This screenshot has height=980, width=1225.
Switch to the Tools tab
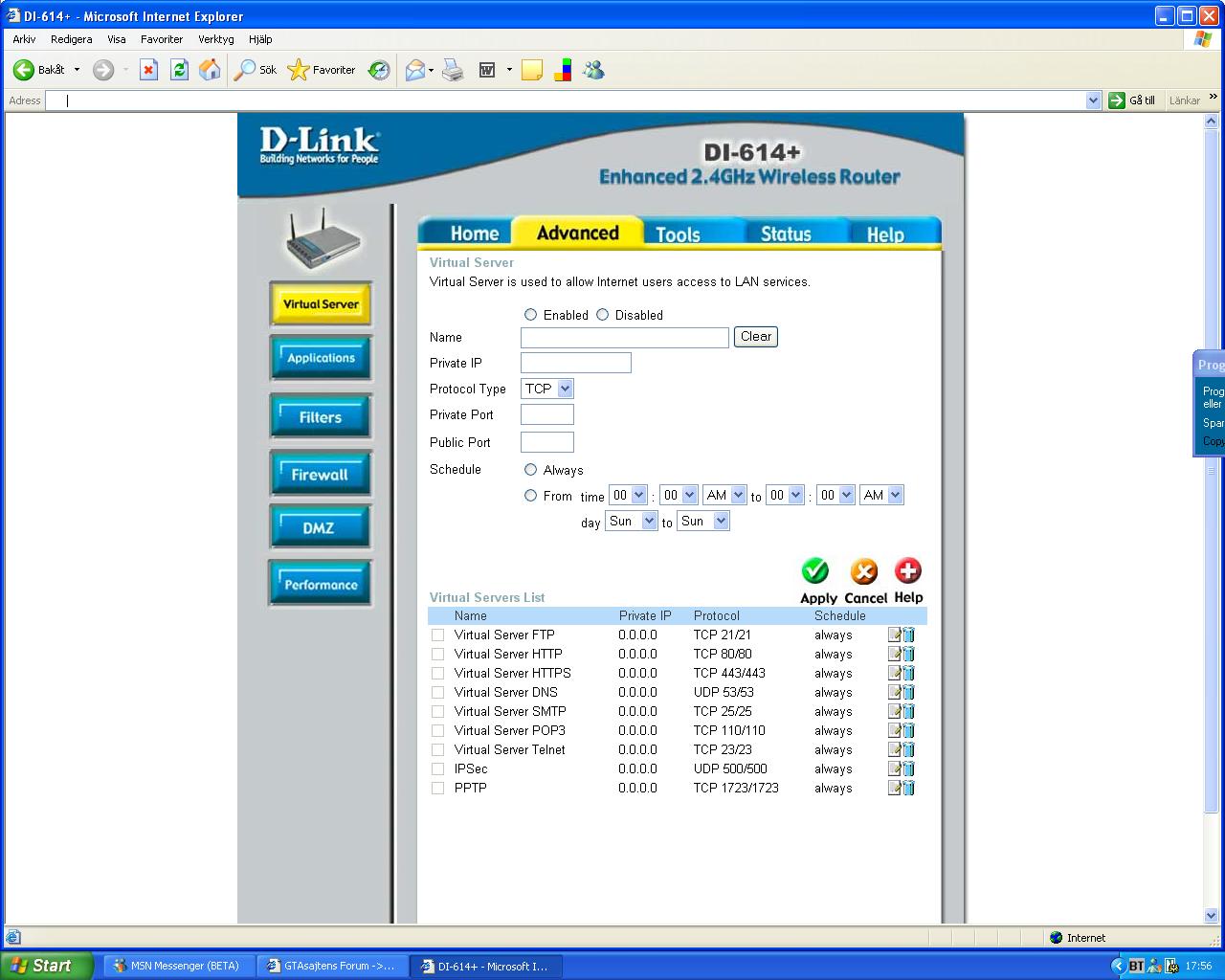pyautogui.click(x=678, y=234)
